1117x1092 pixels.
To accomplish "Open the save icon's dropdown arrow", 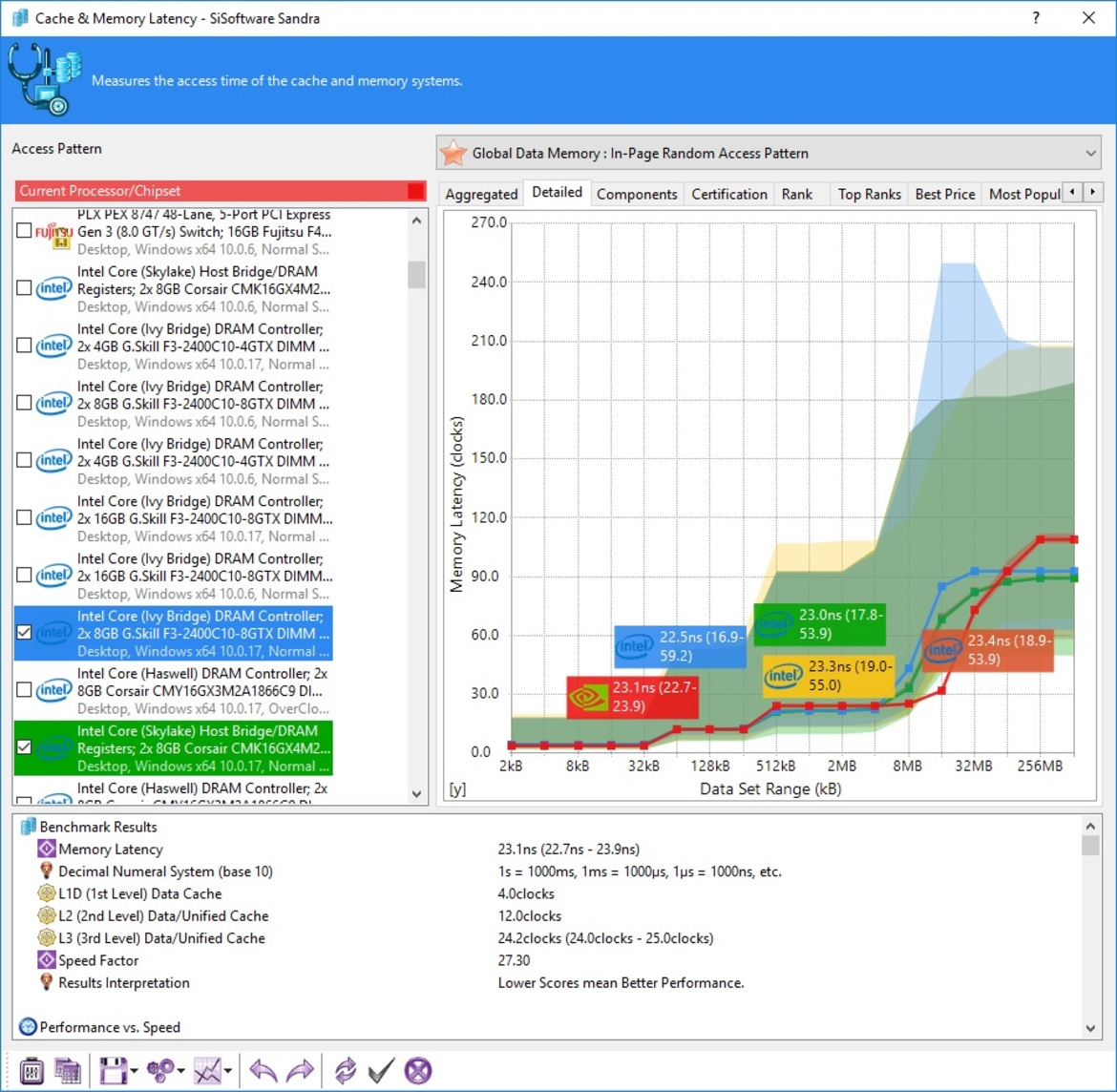I will click(134, 1071).
